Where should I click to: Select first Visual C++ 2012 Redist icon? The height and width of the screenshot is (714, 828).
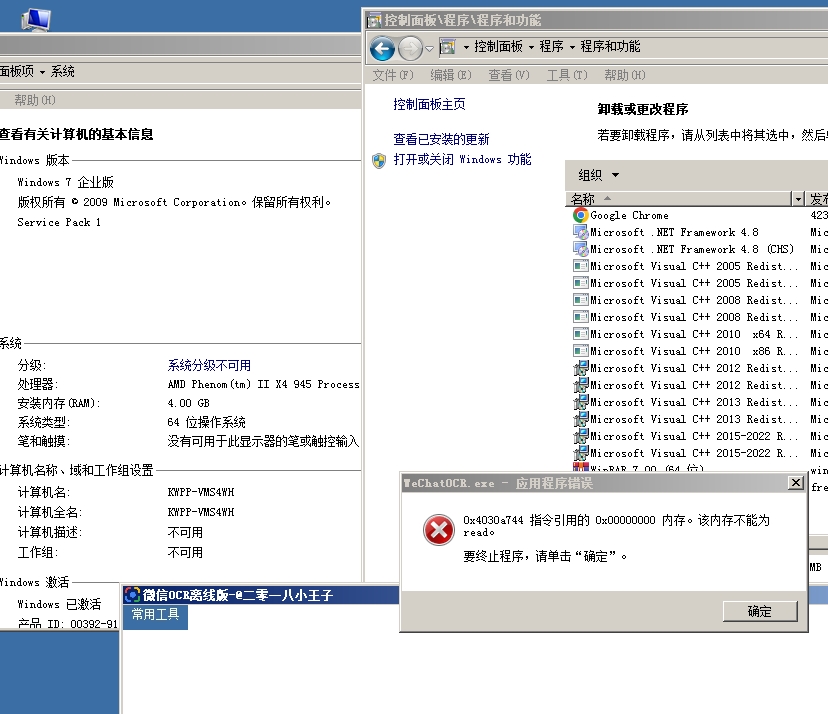click(580, 368)
